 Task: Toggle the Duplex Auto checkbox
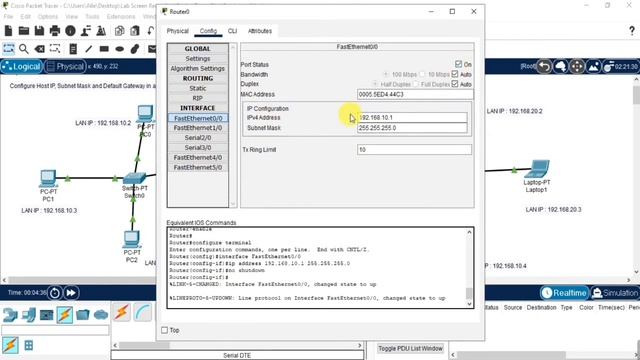click(x=455, y=84)
